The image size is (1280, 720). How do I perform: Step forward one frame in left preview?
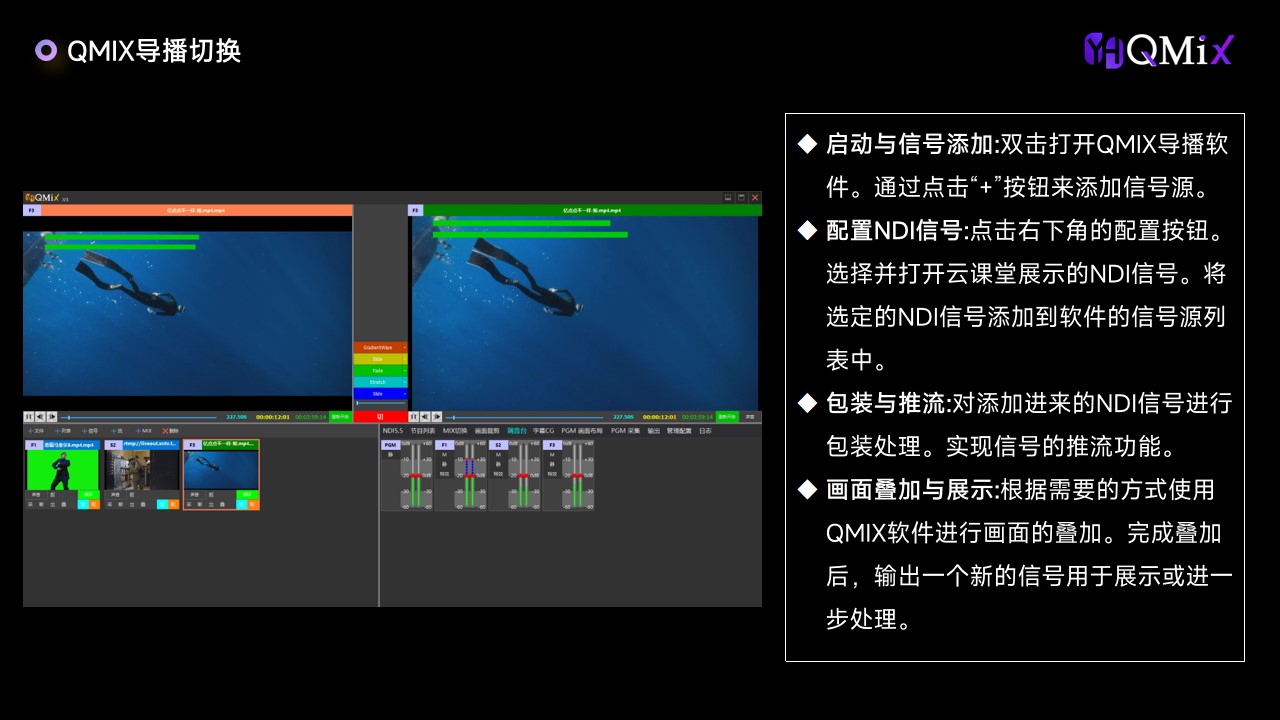[52, 417]
